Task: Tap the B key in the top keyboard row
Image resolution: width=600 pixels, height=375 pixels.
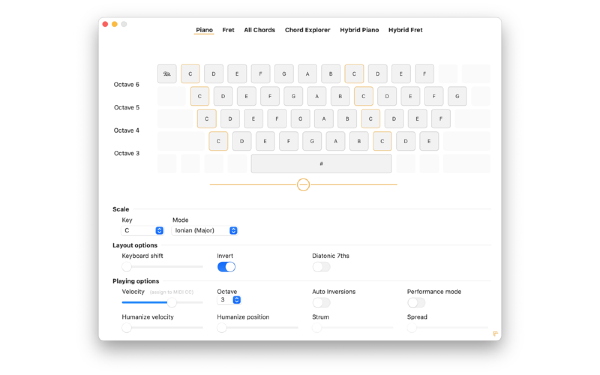Action: pyautogui.click(x=331, y=74)
